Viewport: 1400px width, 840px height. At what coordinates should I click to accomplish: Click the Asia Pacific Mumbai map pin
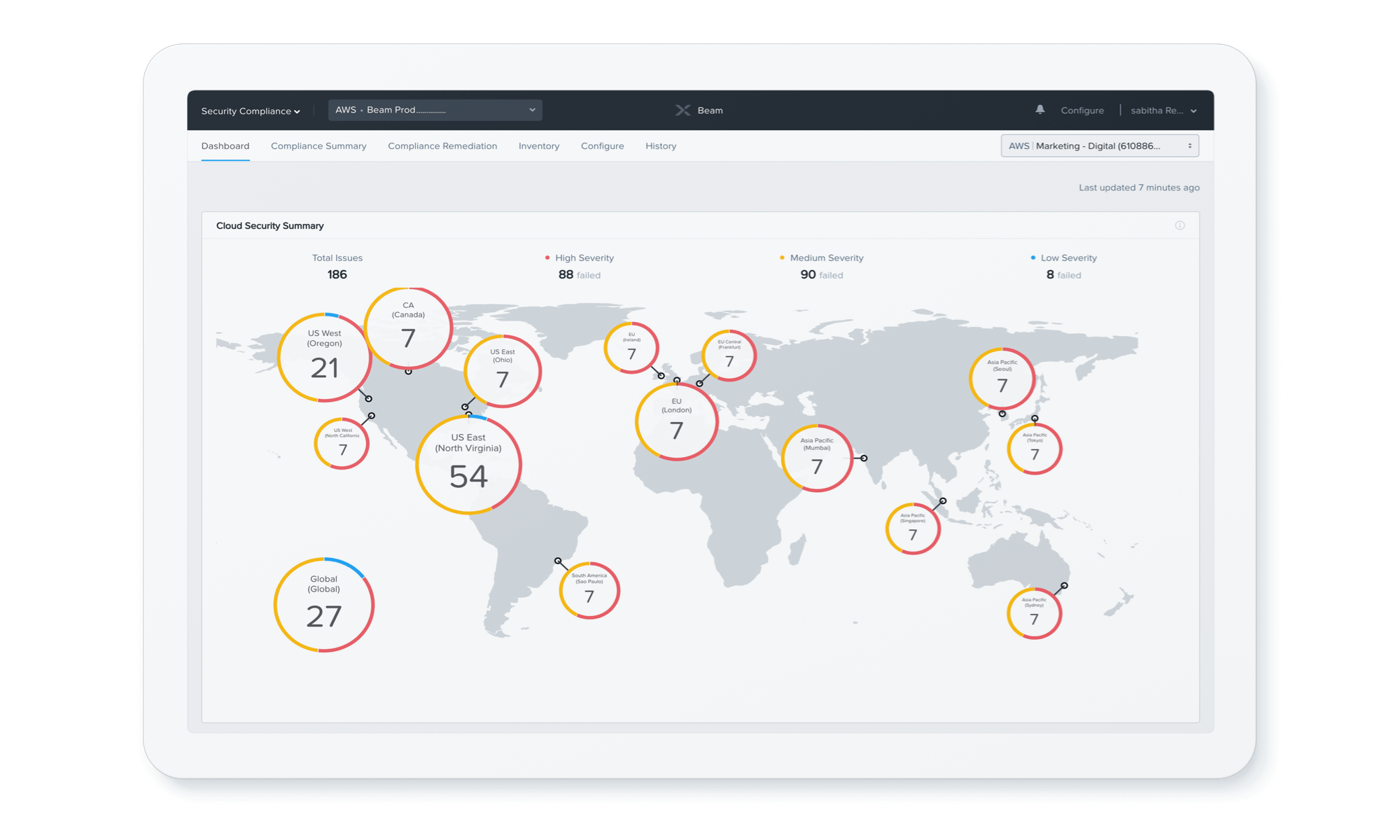(864, 458)
